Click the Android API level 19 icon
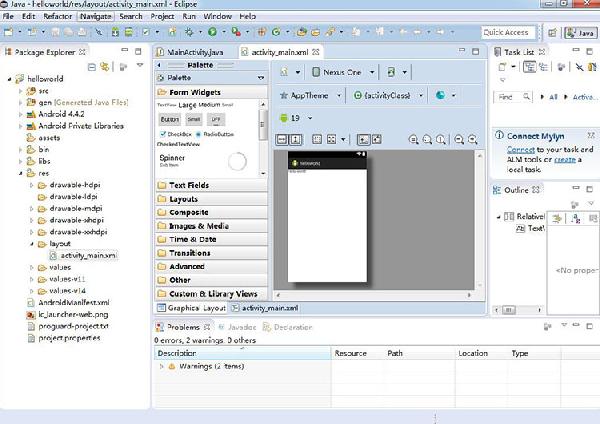Image resolution: width=600 pixels, height=424 pixels. click(x=284, y=118)
